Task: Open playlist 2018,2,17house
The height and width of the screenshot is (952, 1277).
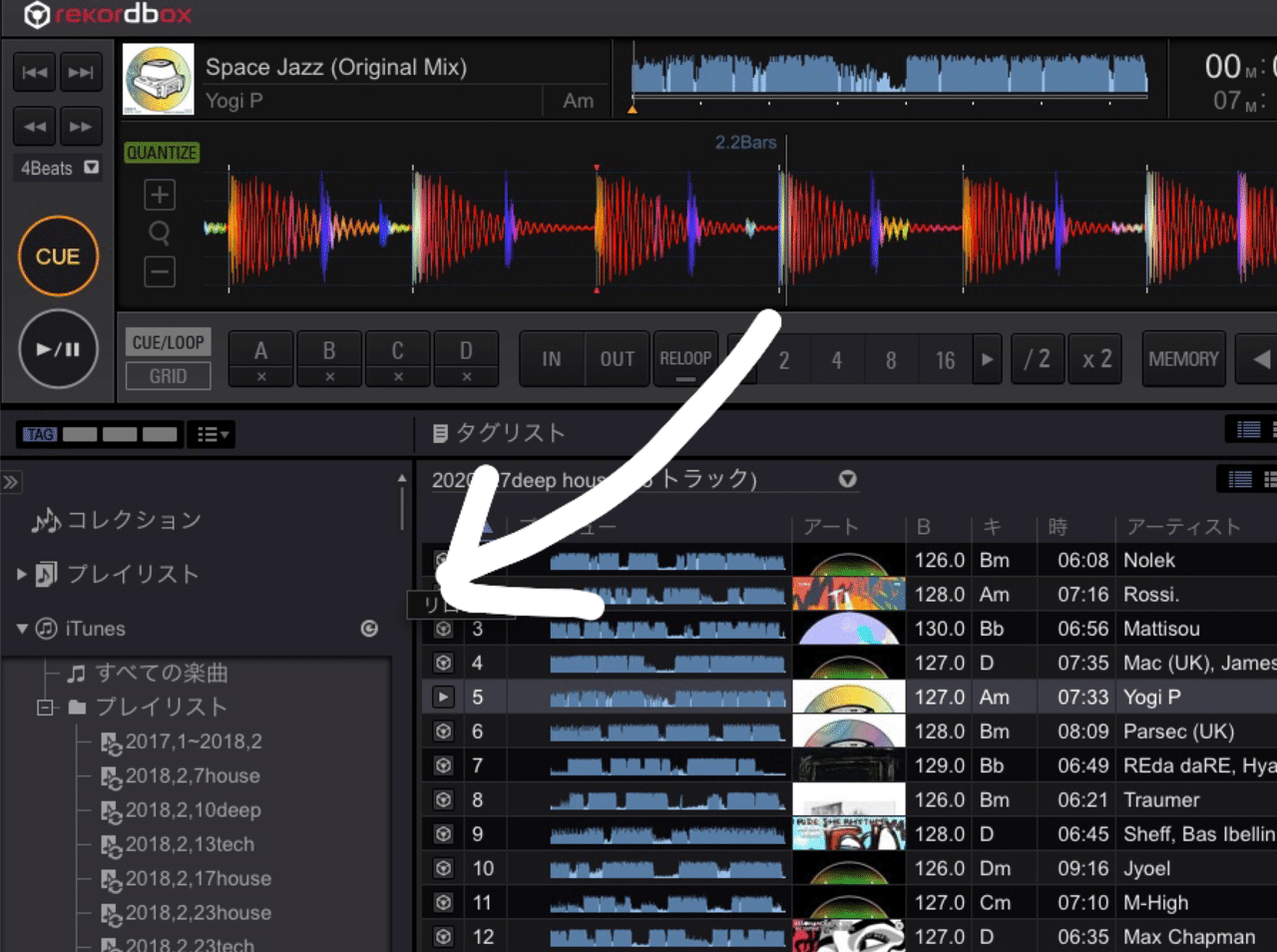Action: coord(186,878)
